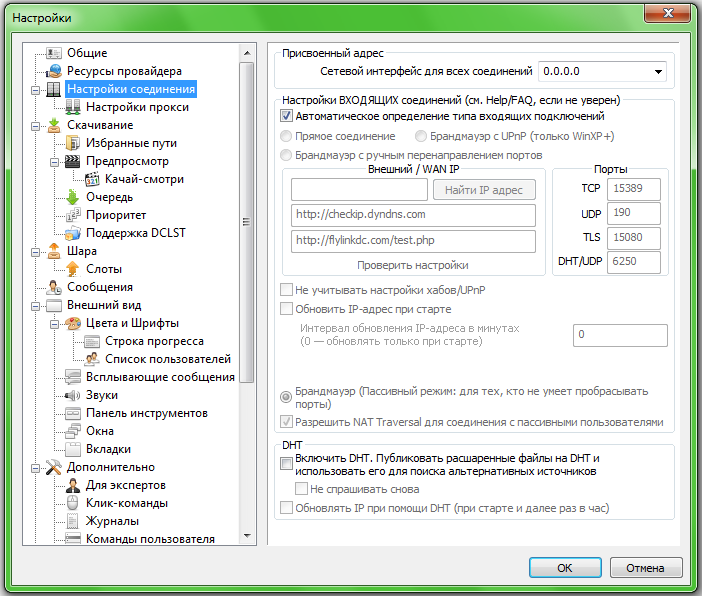Viewport: 702px width, 596px height.
Task: Click the Отмена button
Action: (645, 568)
